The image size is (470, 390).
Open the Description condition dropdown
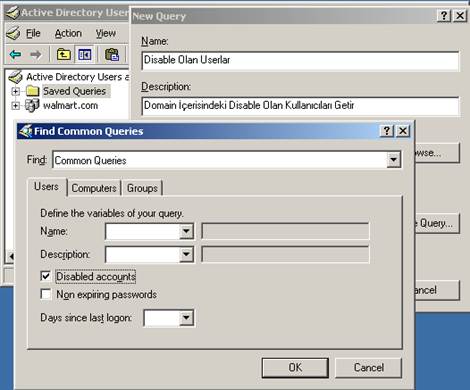click(x=186, y=255)
